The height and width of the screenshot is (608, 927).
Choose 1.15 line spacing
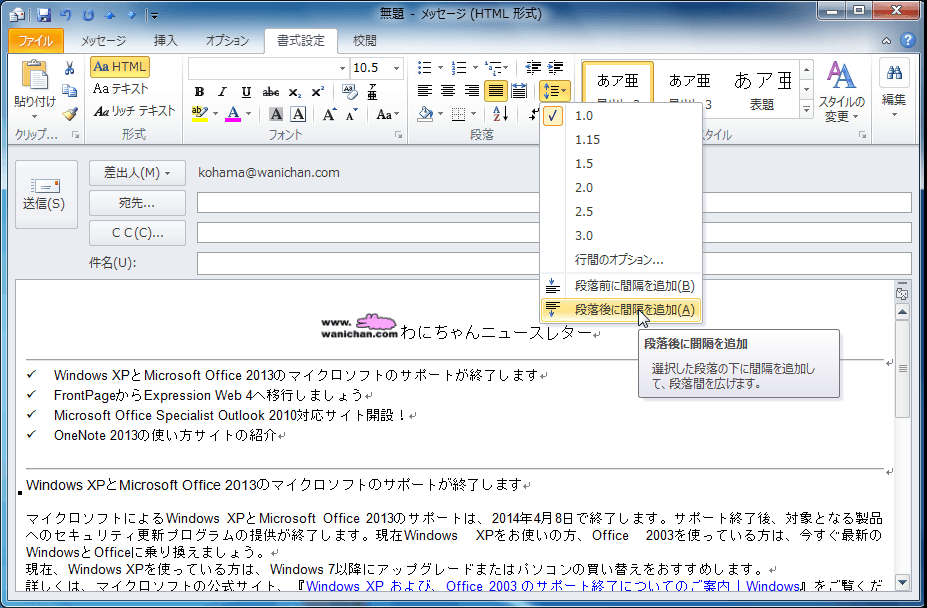[x=621, y=140]
